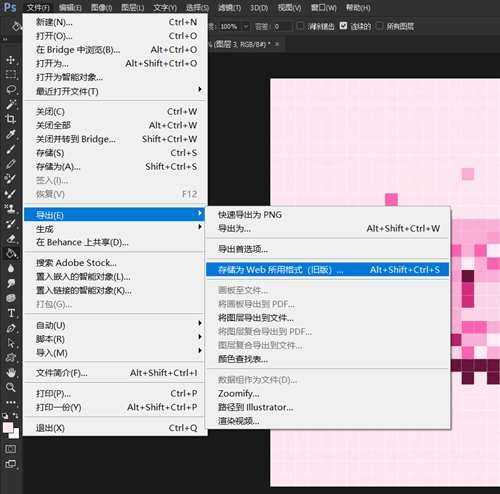This screenshot has width=500, height=494.
Task: Open the 滤镜(T) menu
Action: pos(229,7)
